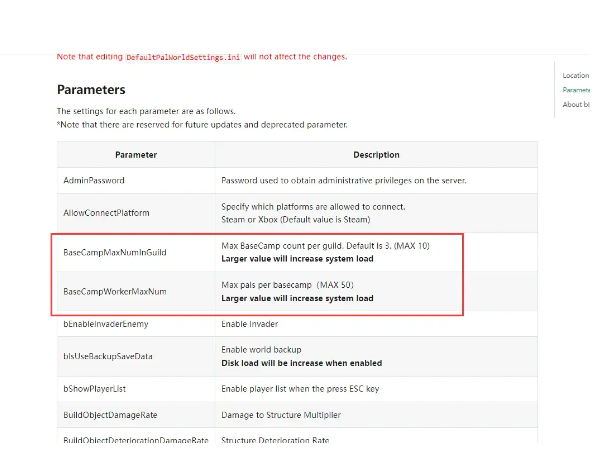Screen dimensions: 611x474
Task: Click the BaseCampMaxNumInGuild parameter name
Action: coord(114,252)
